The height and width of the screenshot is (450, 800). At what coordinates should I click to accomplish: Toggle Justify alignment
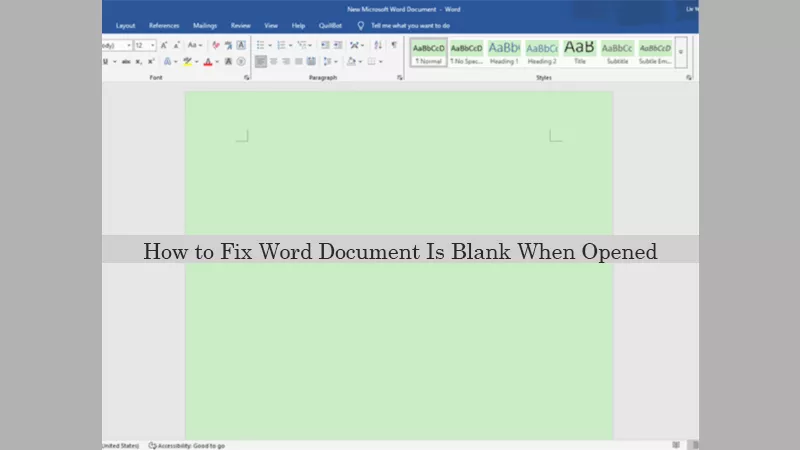tap(299, 62)
